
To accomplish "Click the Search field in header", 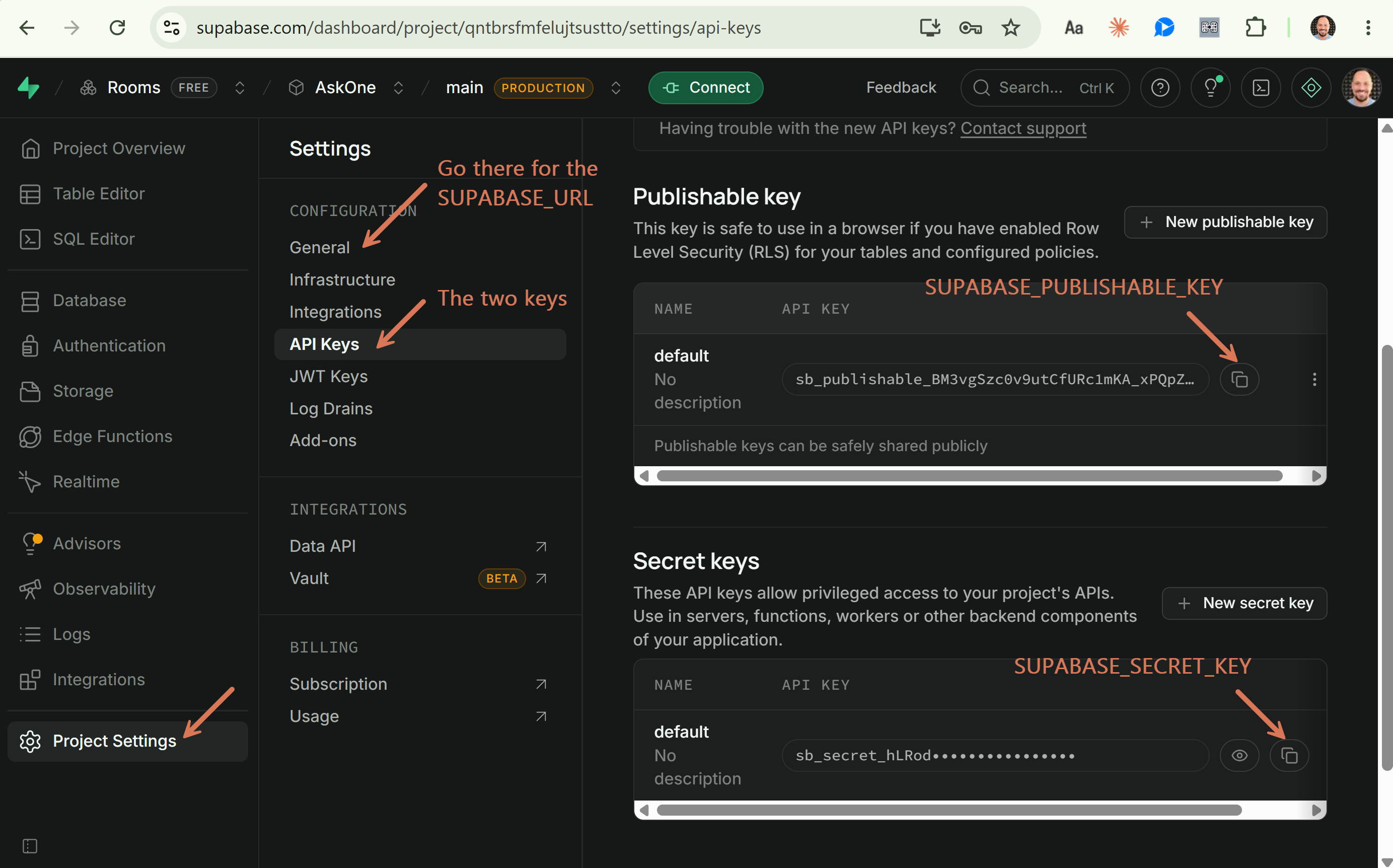I will pos(1045,87).
